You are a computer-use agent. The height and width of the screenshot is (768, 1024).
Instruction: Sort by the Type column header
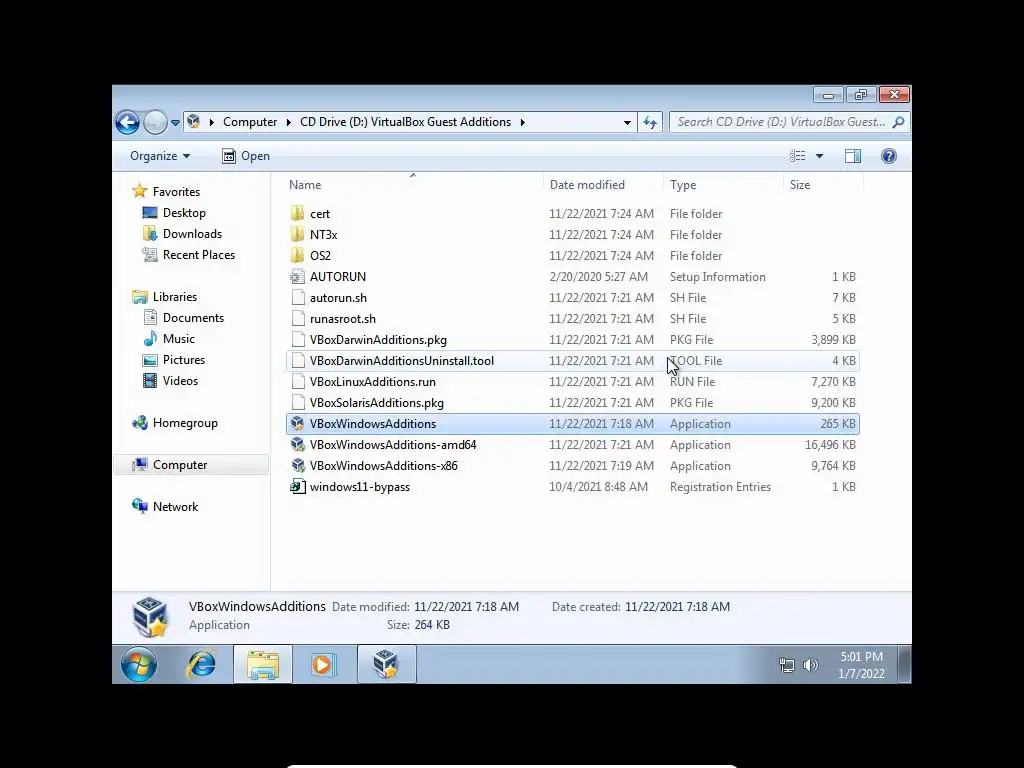pyautogui.click(x=683, y=185)
